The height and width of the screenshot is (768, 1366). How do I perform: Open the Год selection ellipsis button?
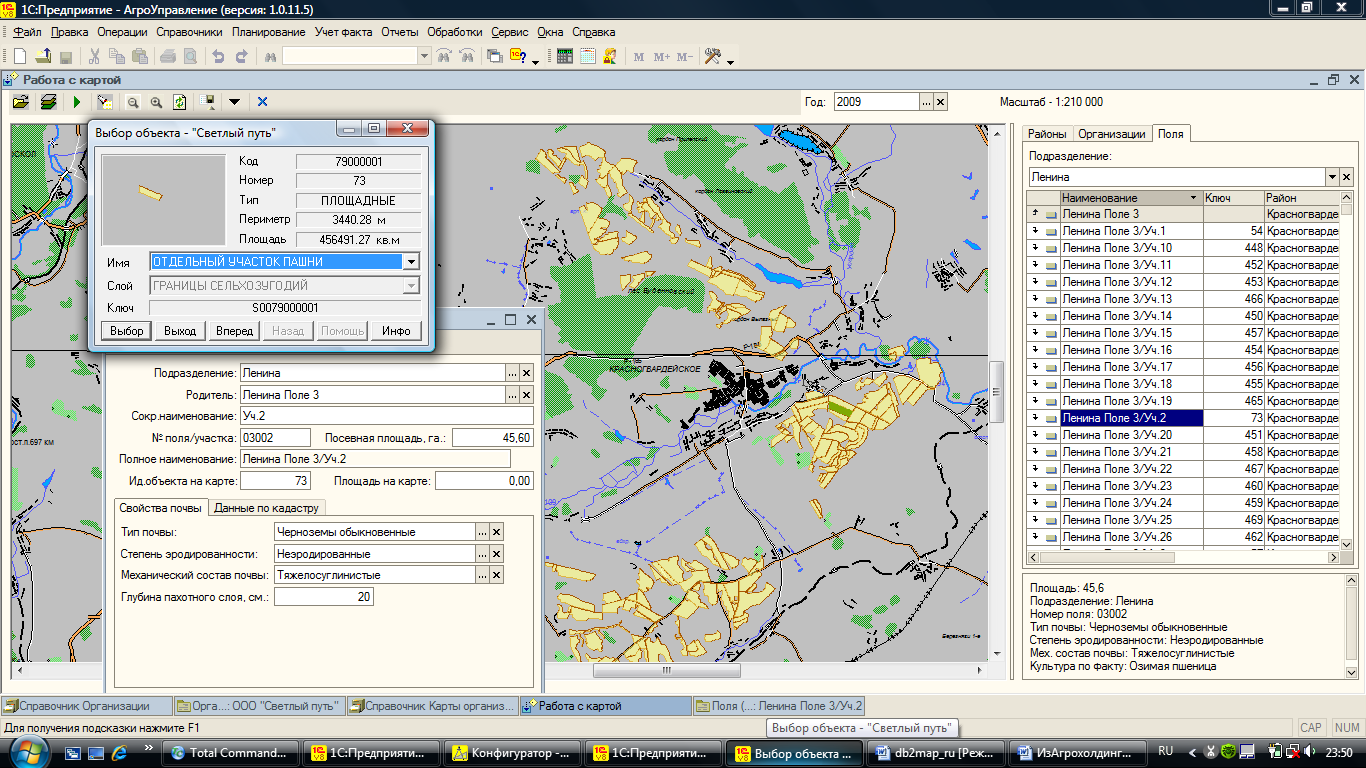tap(926, 102)
